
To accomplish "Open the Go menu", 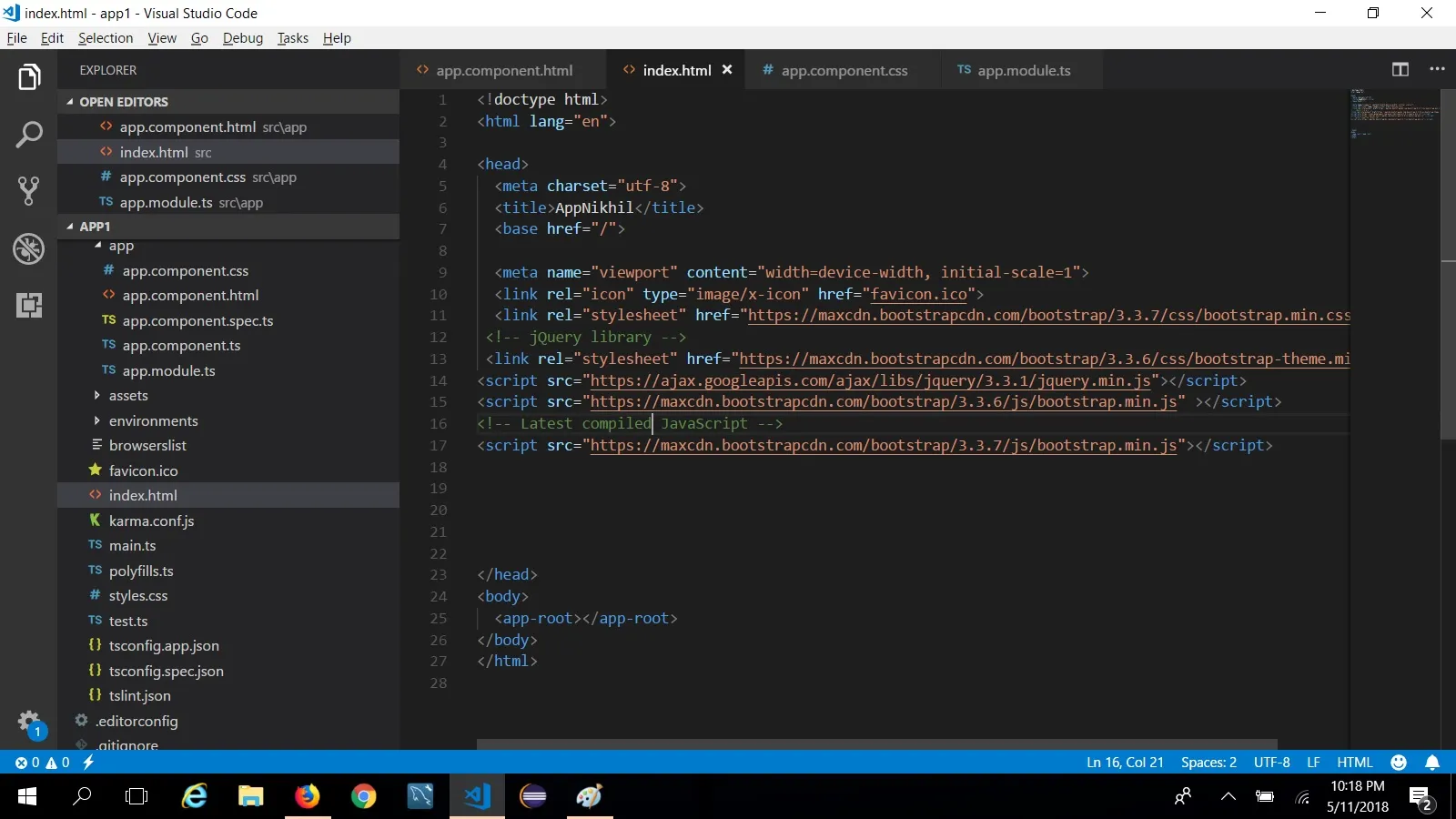I will (199, 38).
